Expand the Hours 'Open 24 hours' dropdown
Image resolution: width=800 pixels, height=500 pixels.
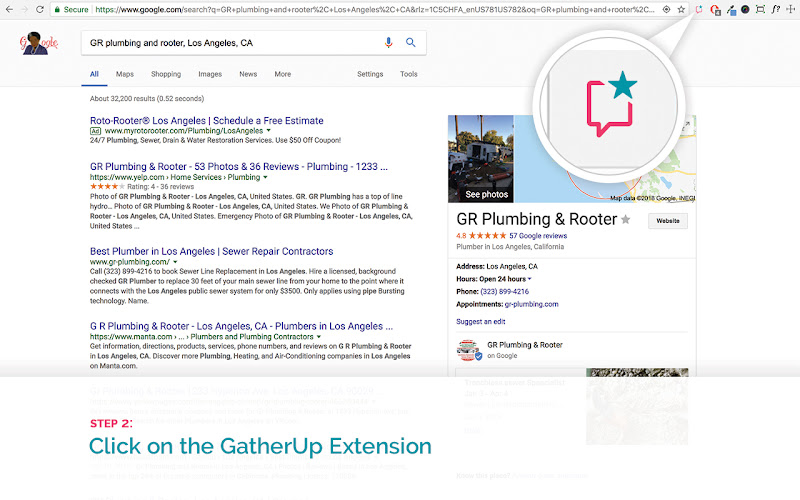pyautogui.click(x=530, y=279)
